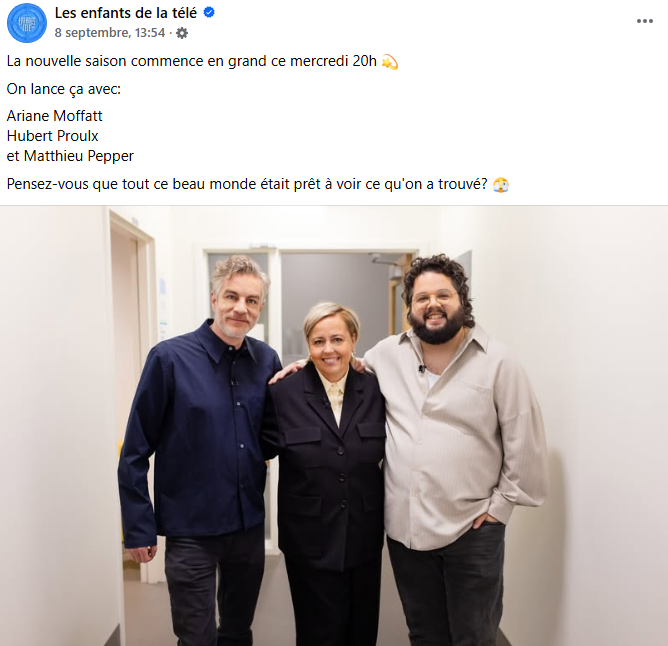Screen dimensions: 668x646
Task: Click the woman in the black suit
Action: click(329, 469)
